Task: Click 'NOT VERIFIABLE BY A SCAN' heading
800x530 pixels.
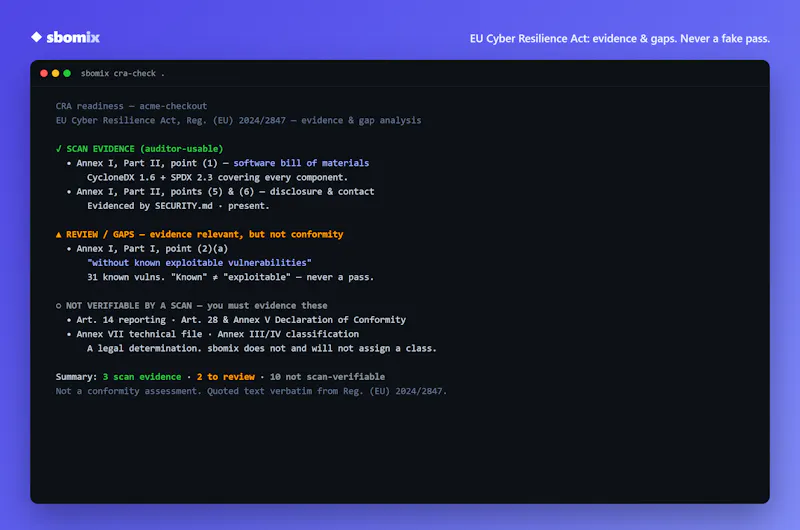Action: [x=129, y=306]
